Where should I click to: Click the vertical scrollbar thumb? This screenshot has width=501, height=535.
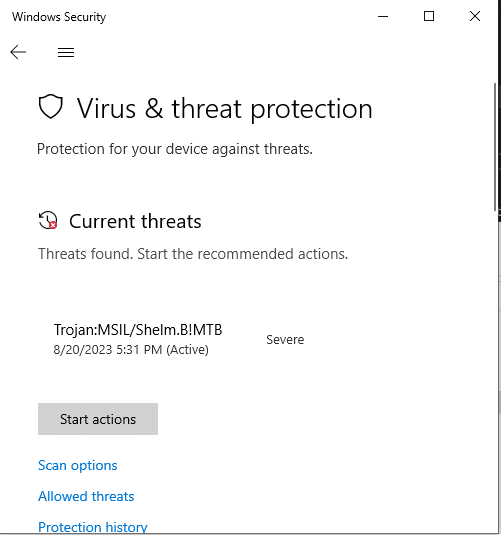tap(496, 147)
